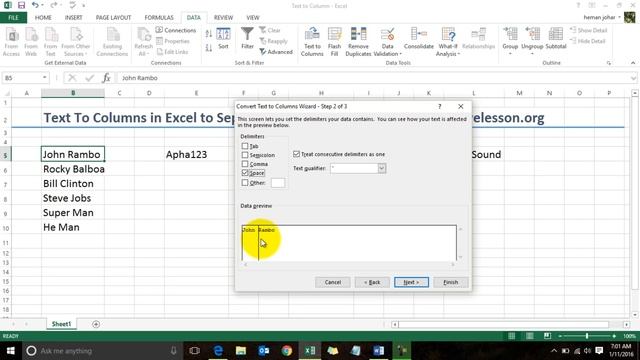Open the Text qualifier dropdown
This screenshot has width=640, height=360.
point(382,168)
